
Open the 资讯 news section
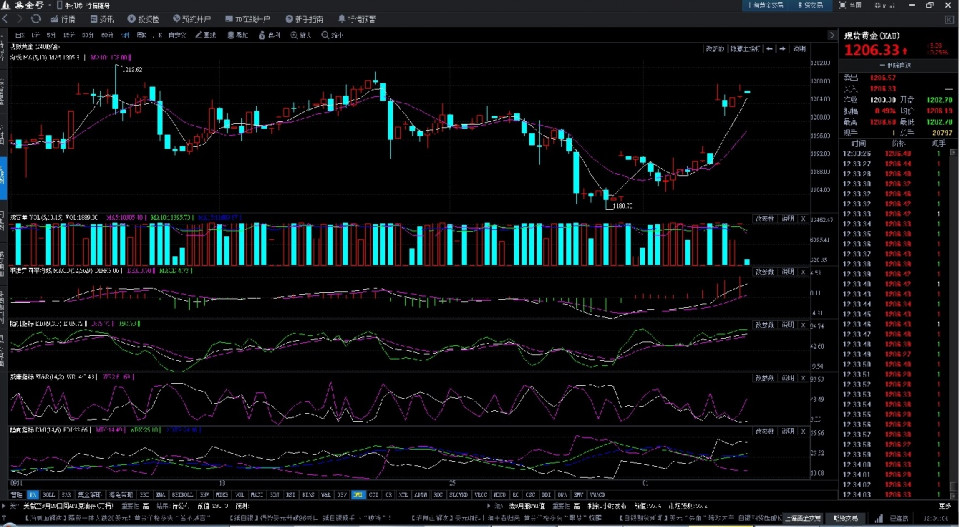[x=102, y=19]
